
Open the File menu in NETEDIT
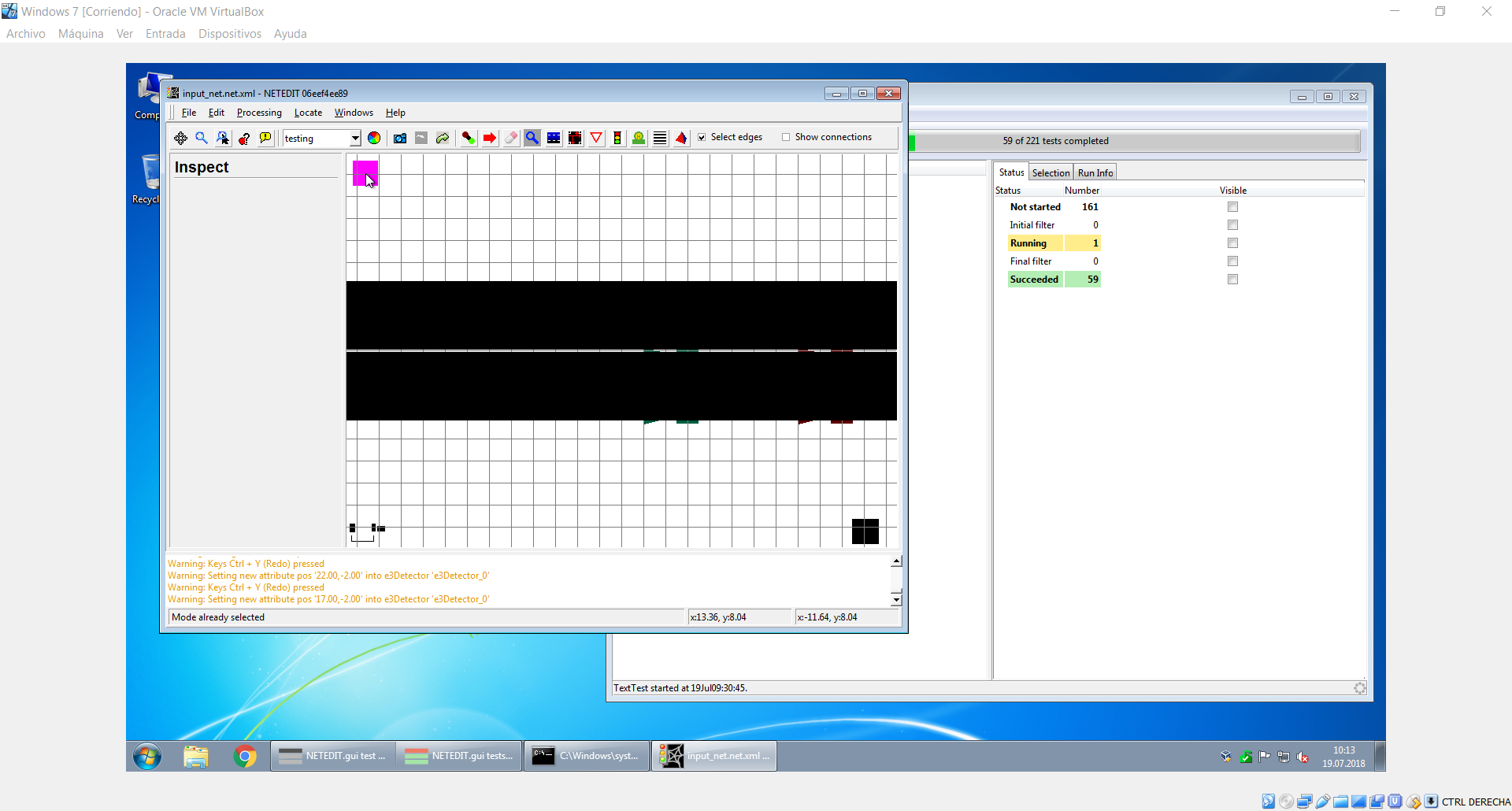coord(189,113)
